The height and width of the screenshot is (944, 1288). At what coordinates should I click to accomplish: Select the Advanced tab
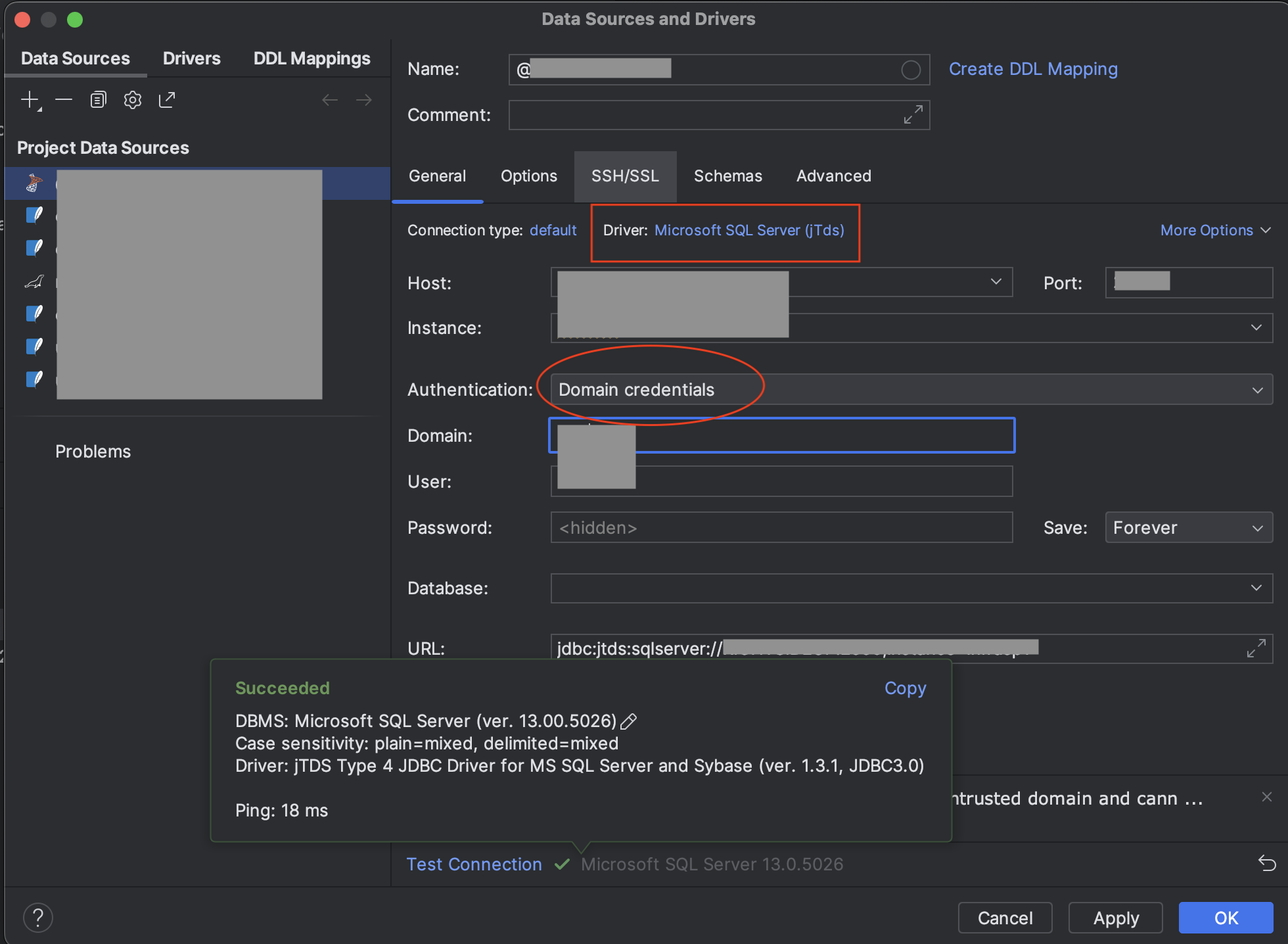834,176
